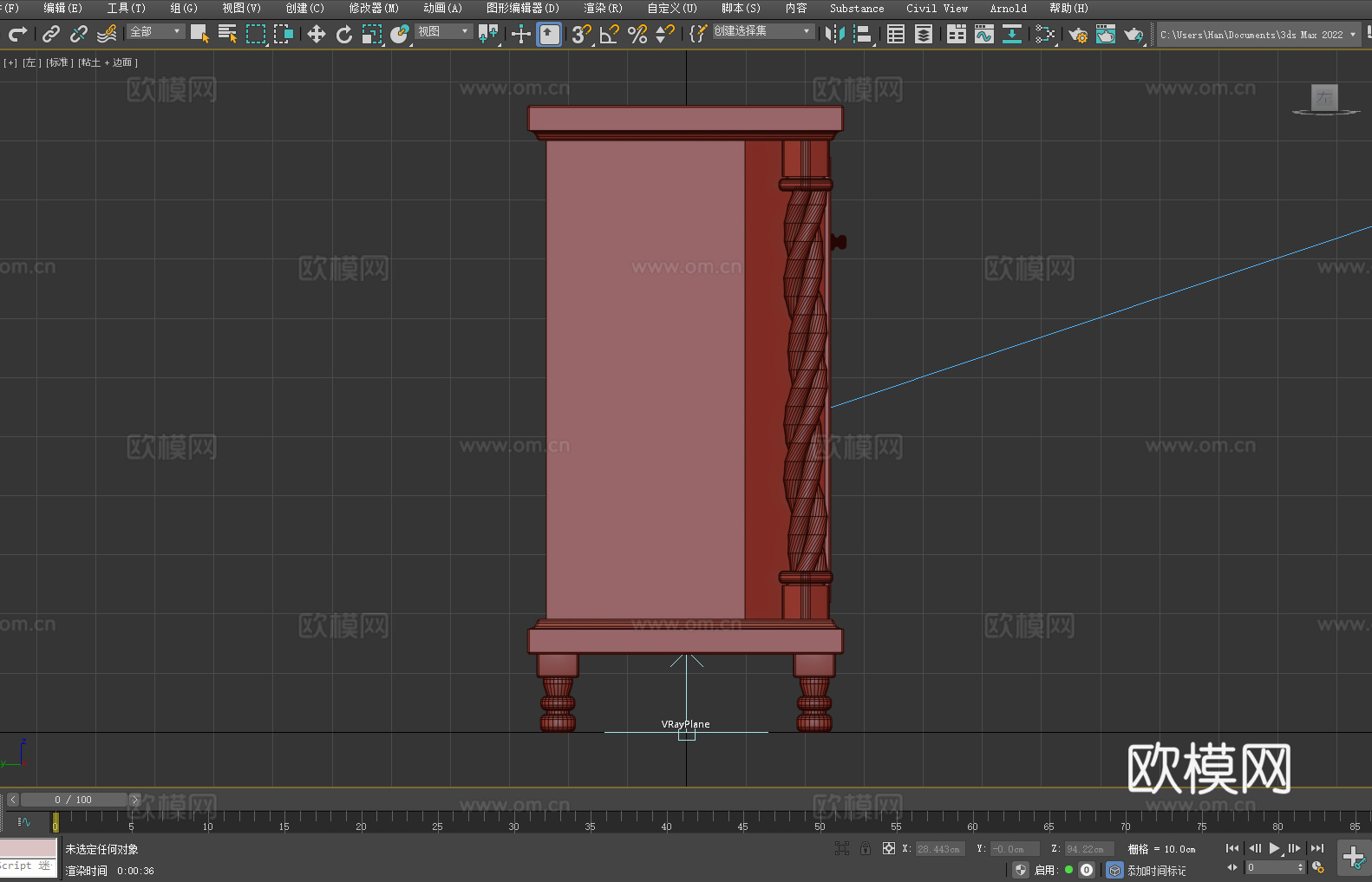Open the [粘土 + 边面] display menu
1372x882 pixels.
108,62
